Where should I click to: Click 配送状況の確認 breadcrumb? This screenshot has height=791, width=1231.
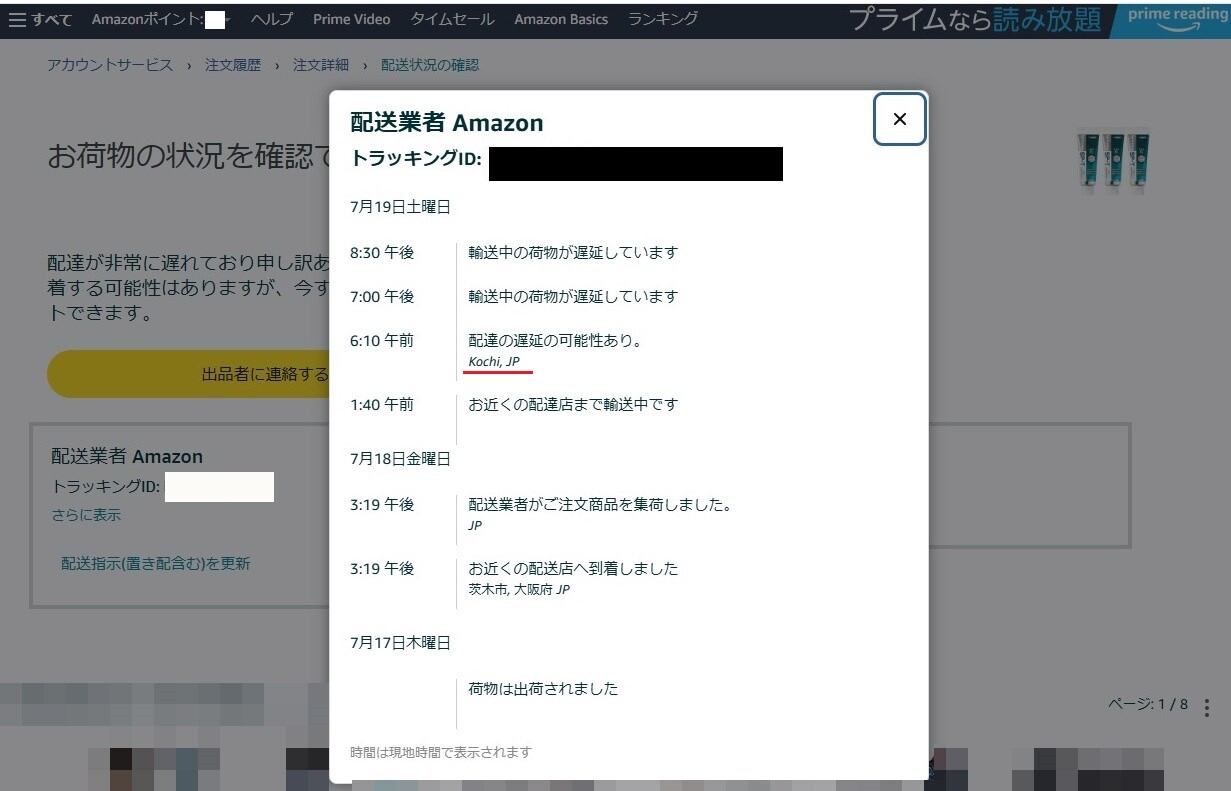430,64
